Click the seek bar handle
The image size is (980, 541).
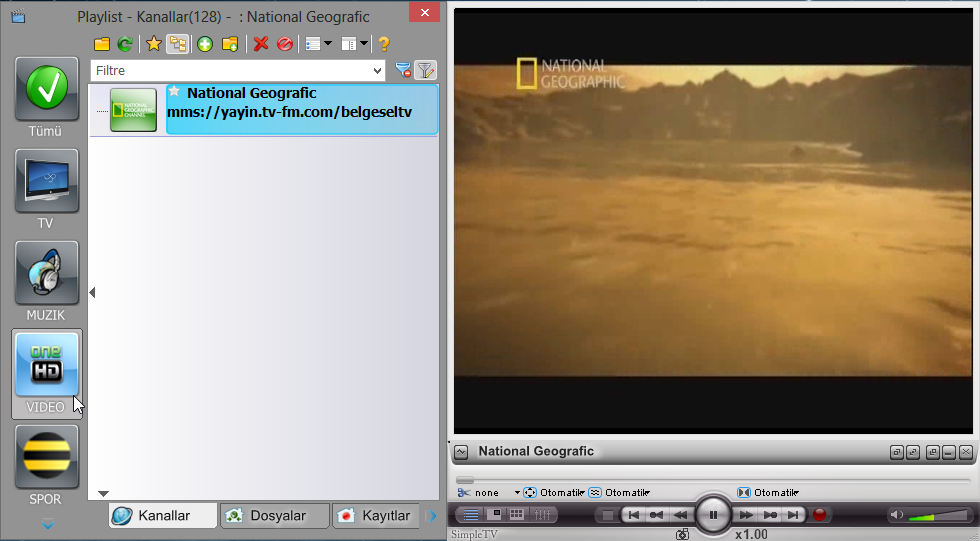point(464,480)
